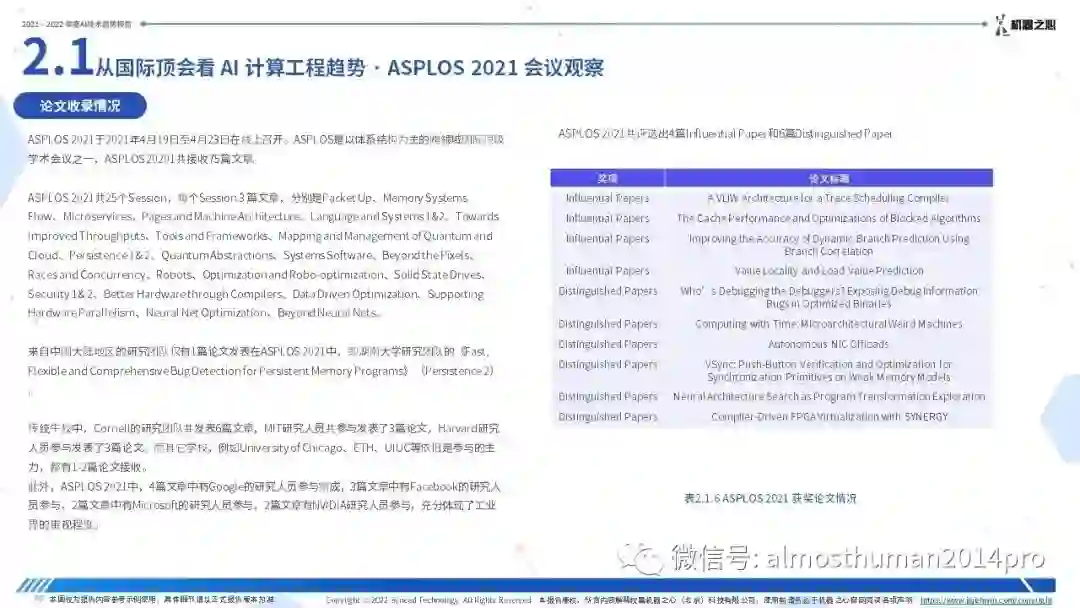Click the sentence about 4篇 Influential Paper above table
Screen dimensions: 1080x608
coord(725,134)
